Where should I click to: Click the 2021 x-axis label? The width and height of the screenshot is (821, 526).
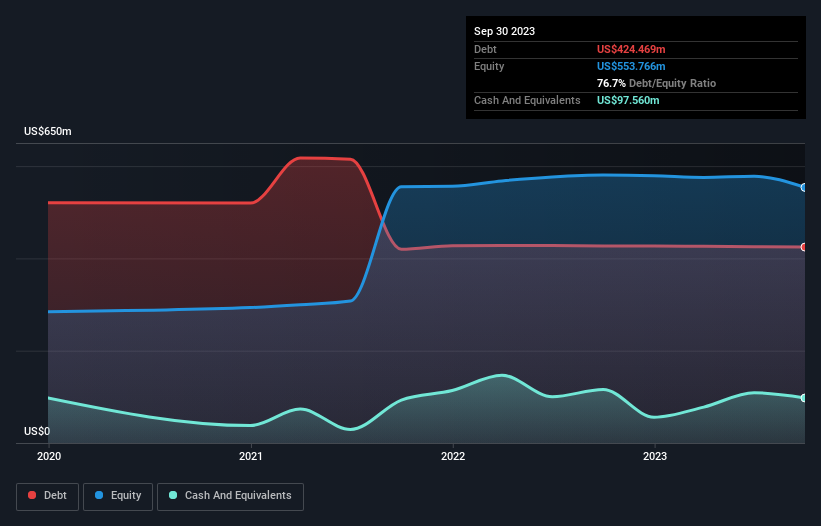tap(251, 456)
